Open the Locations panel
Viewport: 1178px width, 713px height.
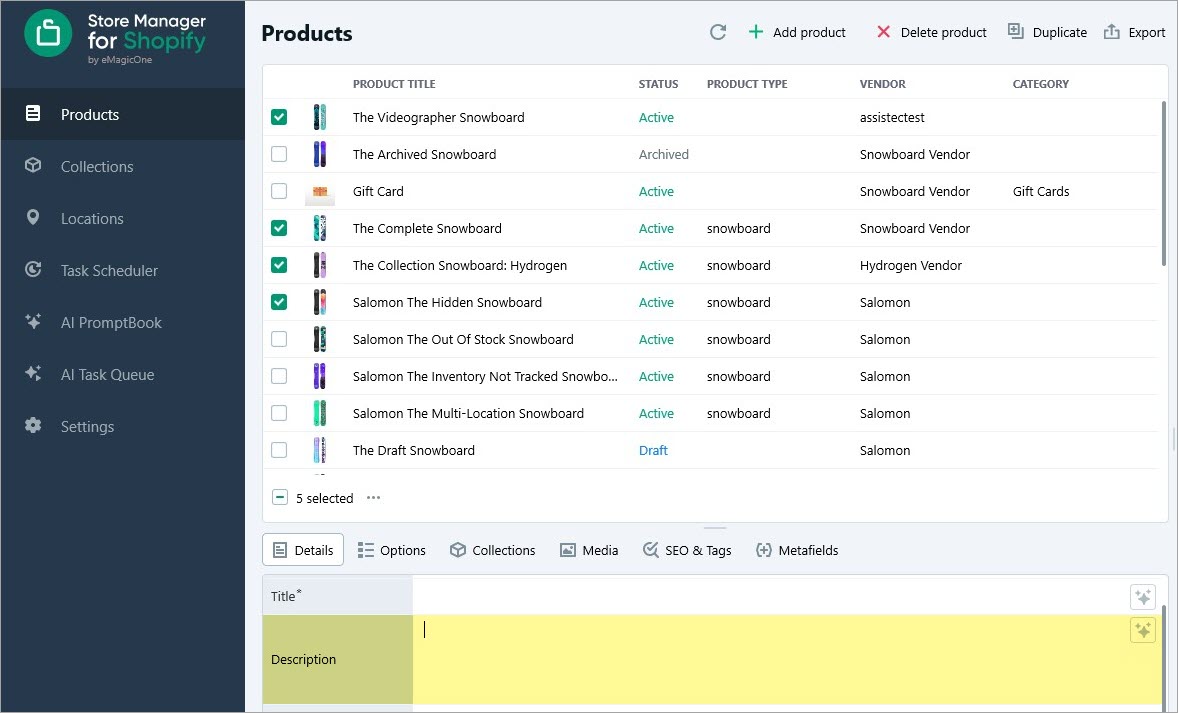[x=92, y=218]
